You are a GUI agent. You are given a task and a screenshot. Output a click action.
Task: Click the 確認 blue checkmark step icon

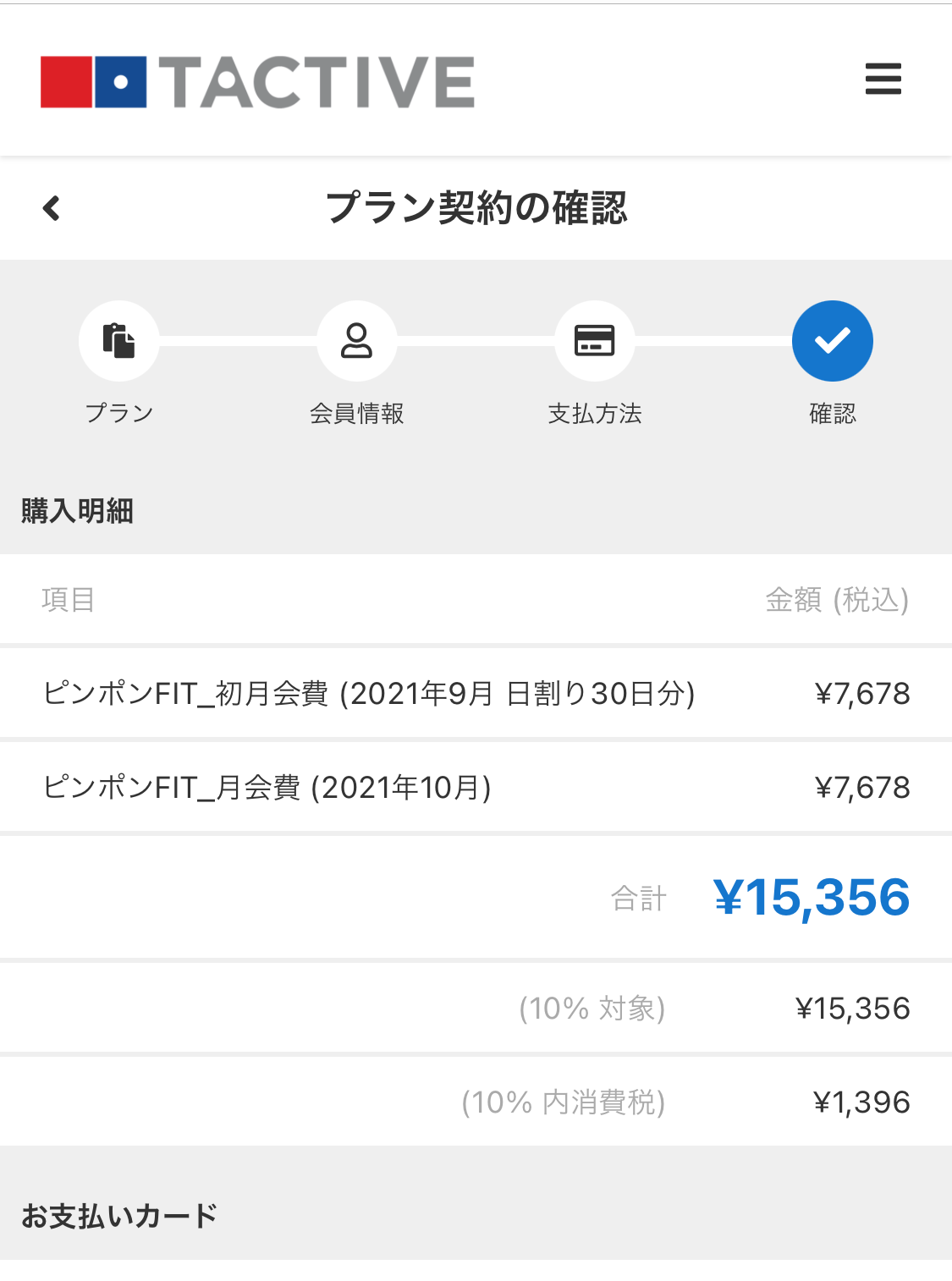[833, 341]
